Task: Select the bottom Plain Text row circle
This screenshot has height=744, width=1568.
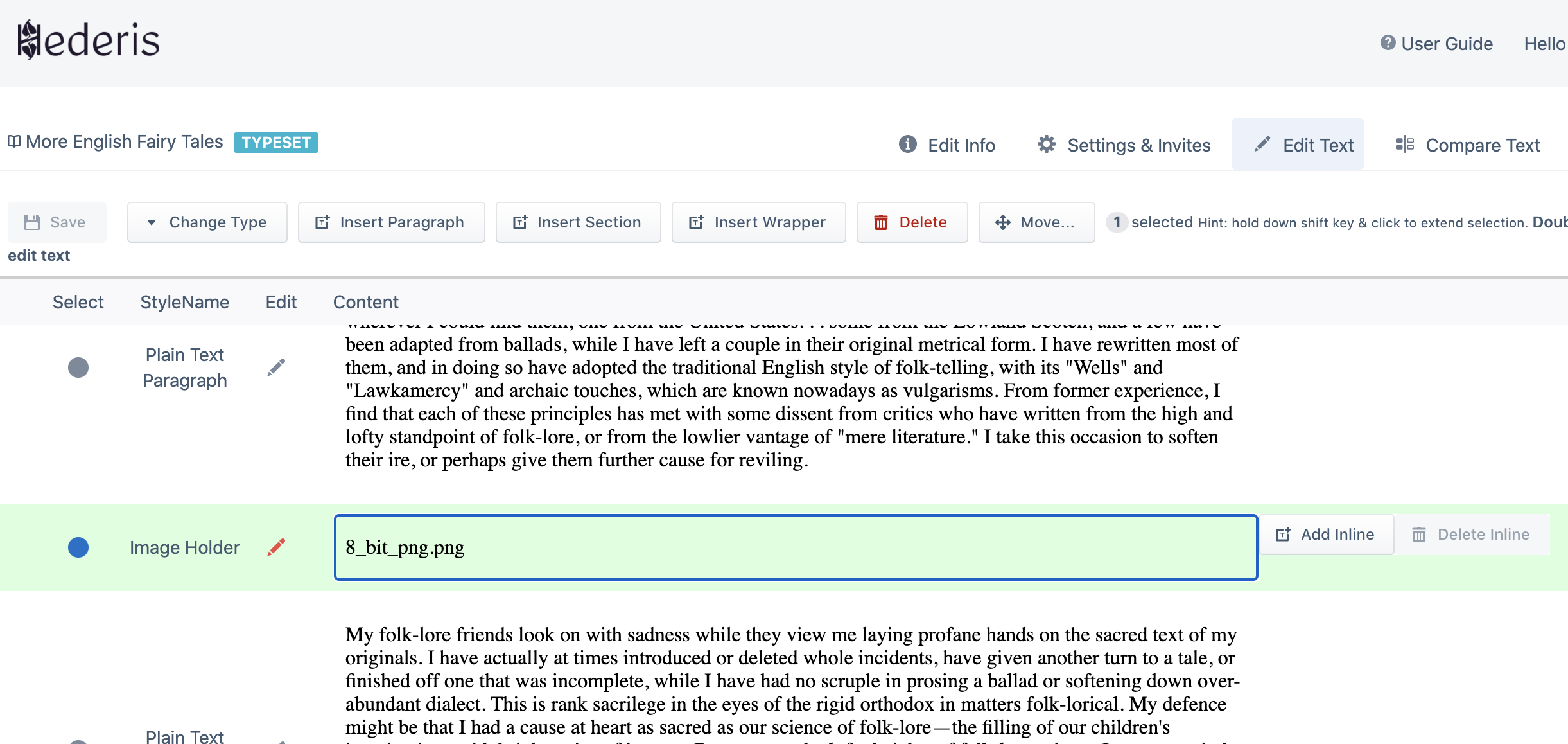Action: pyautogui.click(x=78, y=740)
